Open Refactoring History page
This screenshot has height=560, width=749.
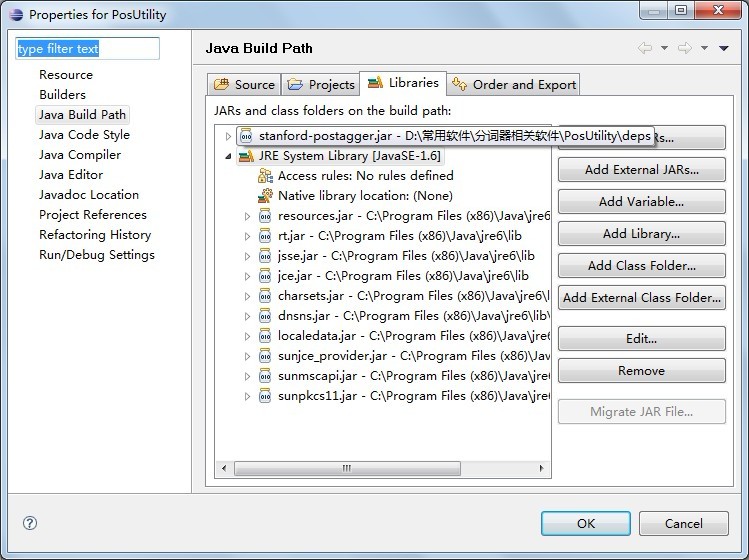(95, 235)
